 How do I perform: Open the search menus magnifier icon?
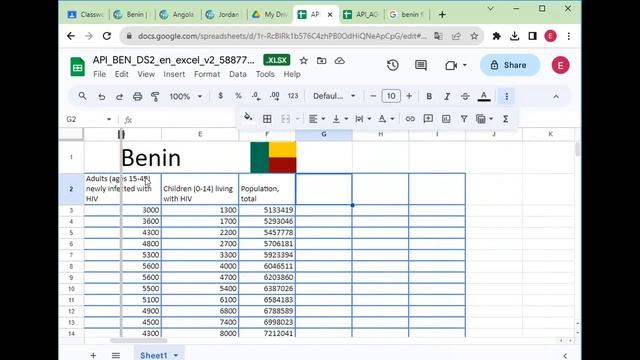click(82, 96)
